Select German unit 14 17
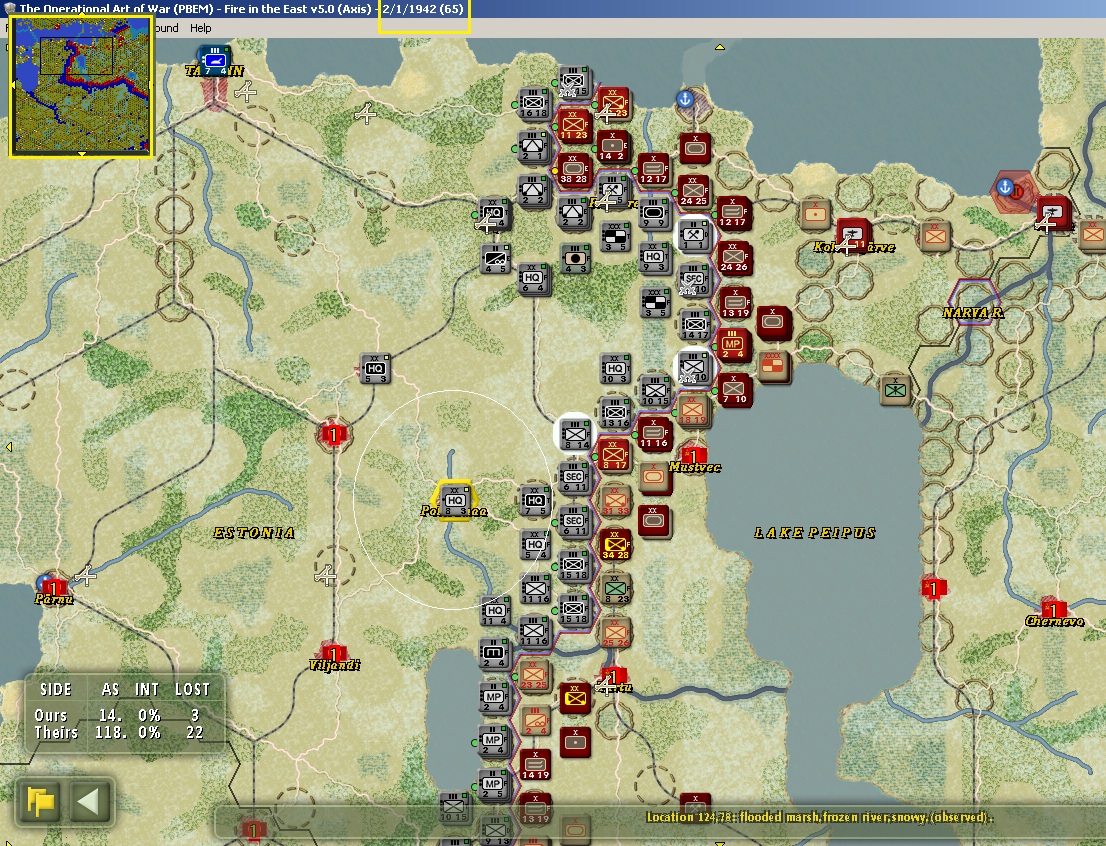The width and height of the screenshot is (1106, 846). (694, 324)
